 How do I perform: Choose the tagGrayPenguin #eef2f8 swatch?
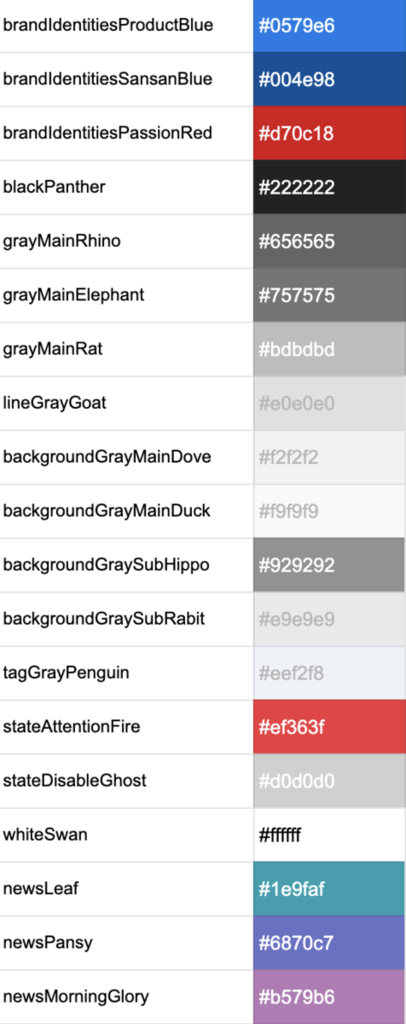330,673
